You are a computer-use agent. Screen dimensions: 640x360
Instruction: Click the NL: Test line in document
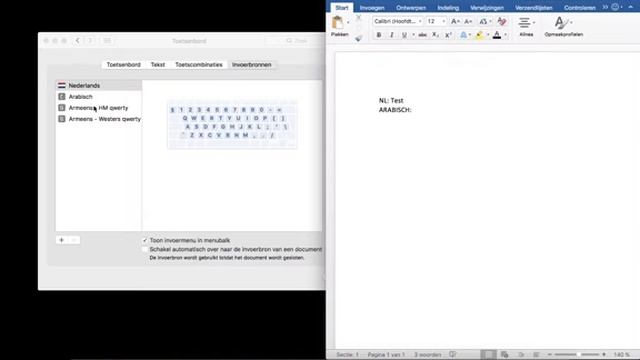[x=391, y=100]
